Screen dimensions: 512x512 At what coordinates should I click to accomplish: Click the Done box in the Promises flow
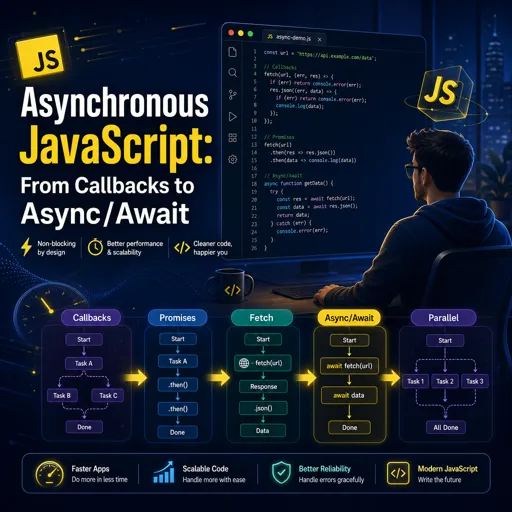pos(177,432)
